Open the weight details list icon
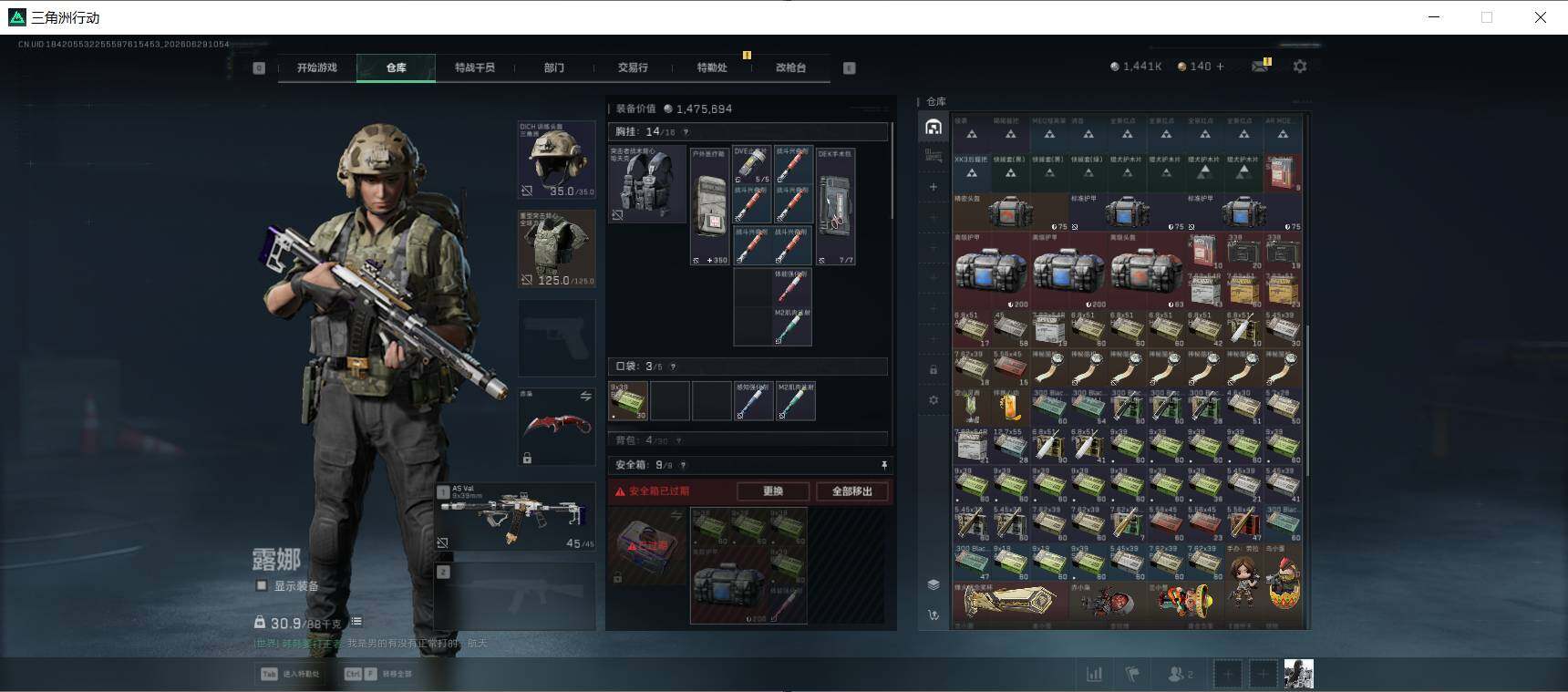Image resolution: width=1568 pixels, height=692 pixels. [356, 622]
